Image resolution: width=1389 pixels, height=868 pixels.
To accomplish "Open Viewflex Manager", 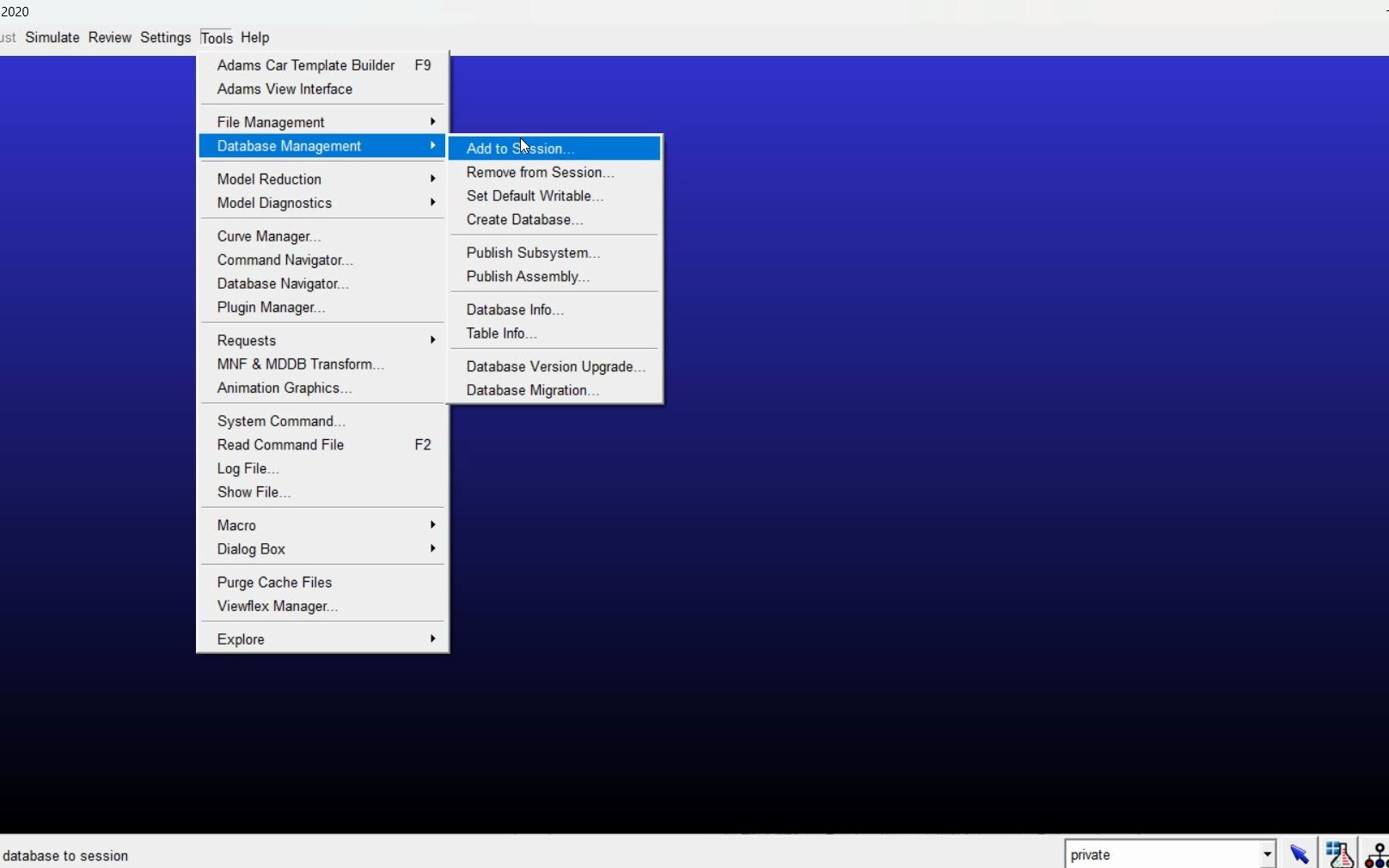I will tap(322, 606).
